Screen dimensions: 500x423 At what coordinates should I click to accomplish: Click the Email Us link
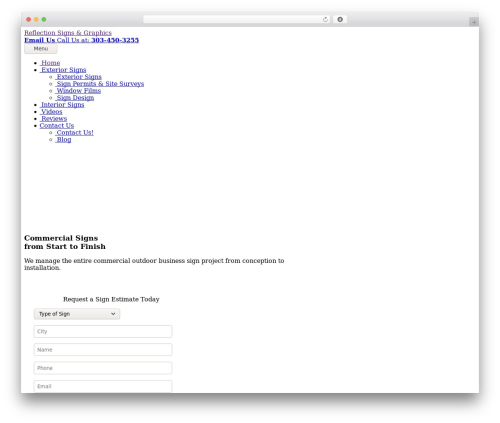40,40
